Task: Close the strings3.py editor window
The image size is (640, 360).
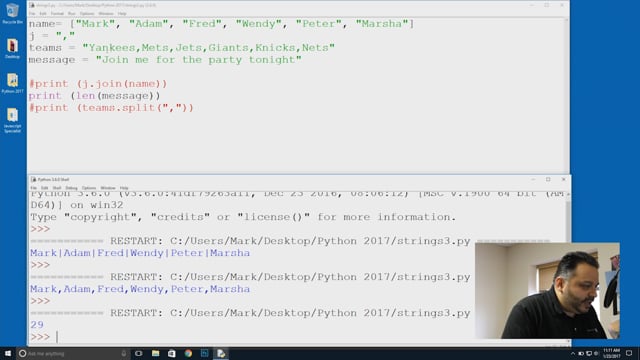Action: 562,5
